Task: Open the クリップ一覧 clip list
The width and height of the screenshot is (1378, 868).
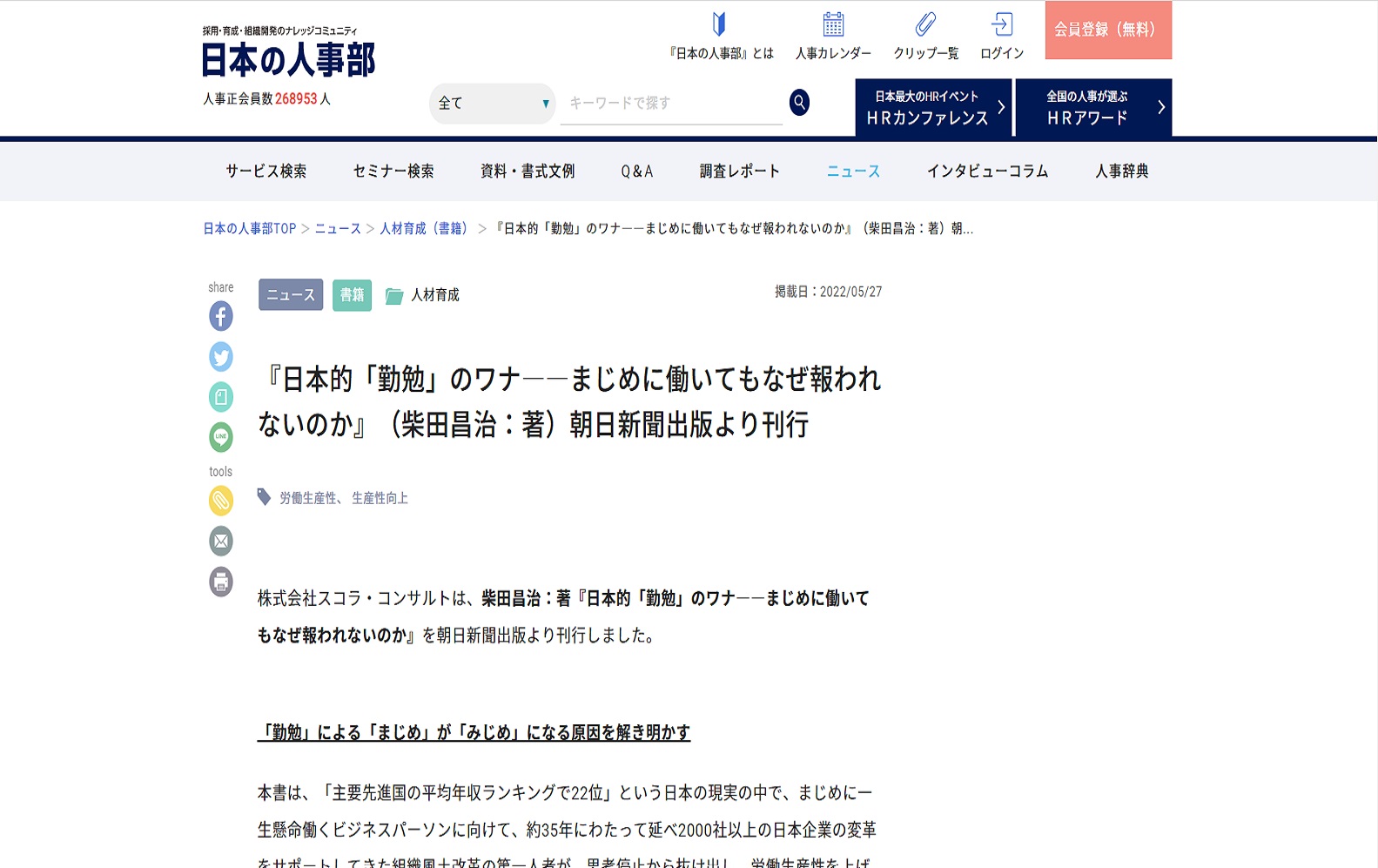Action: (925, 25)
